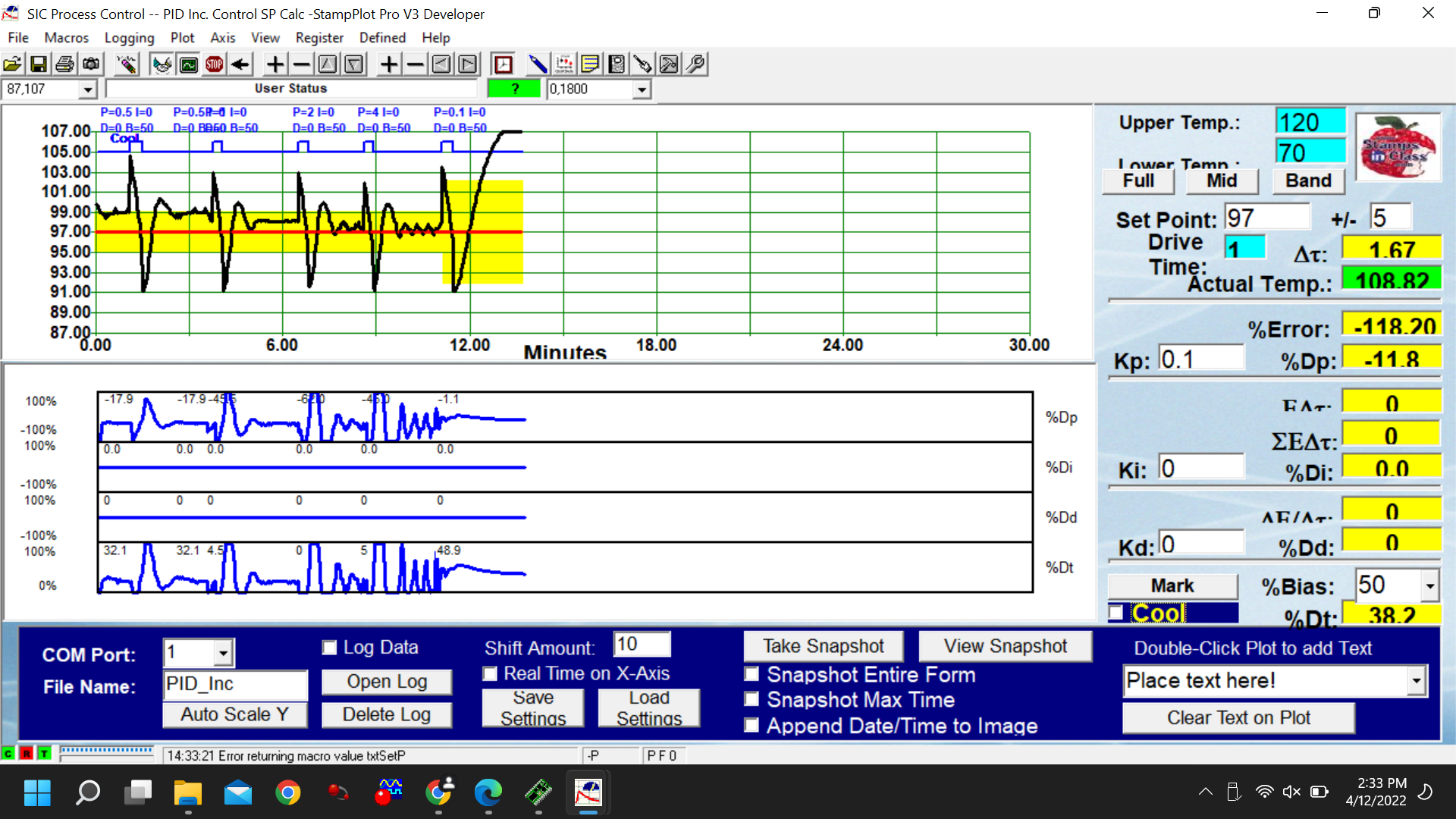Click the hammer tools icon
Image resolution: width=1456 pixels, height=819 pixels.
(x=669, y=64)
